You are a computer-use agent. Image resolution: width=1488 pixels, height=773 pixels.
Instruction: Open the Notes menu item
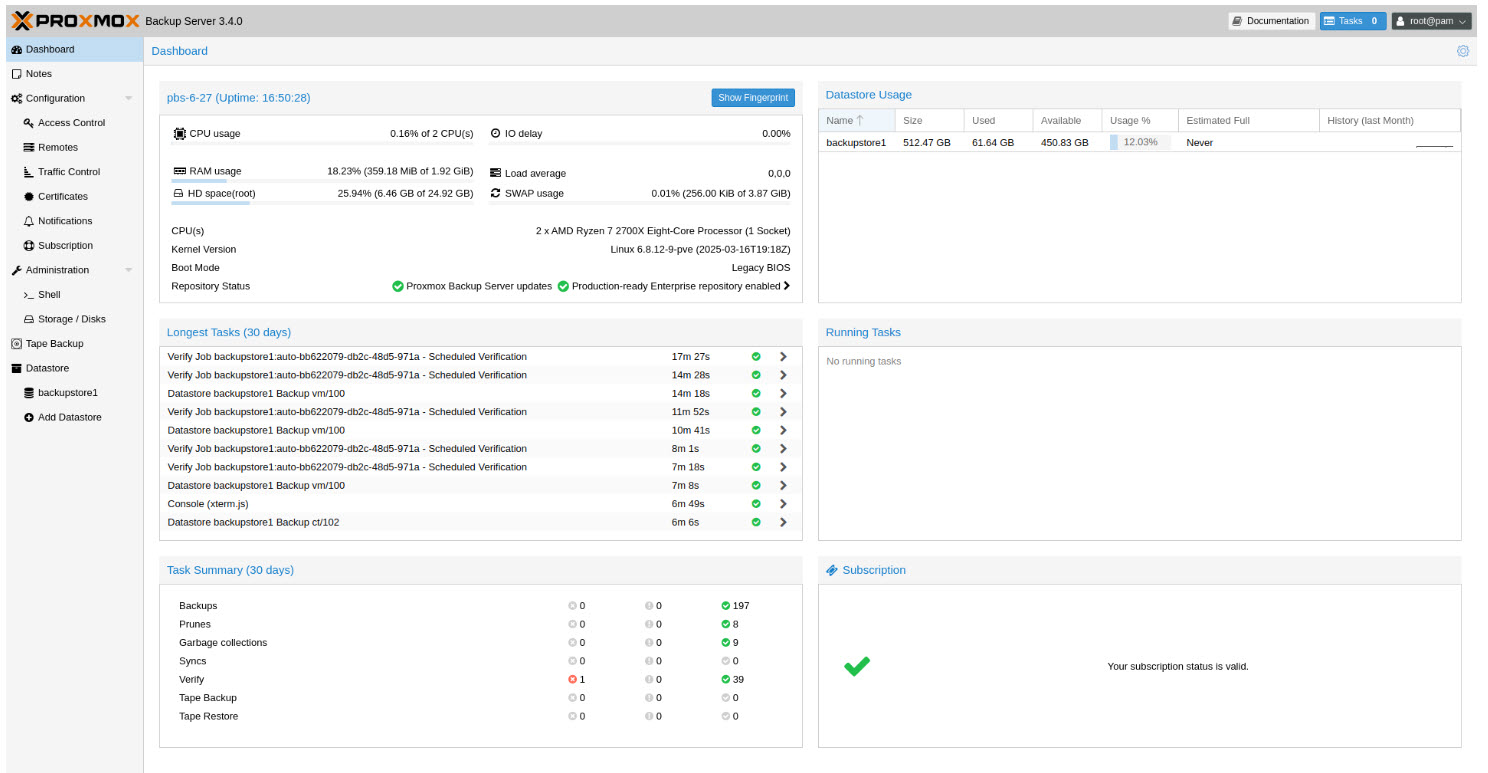[39, 74]
